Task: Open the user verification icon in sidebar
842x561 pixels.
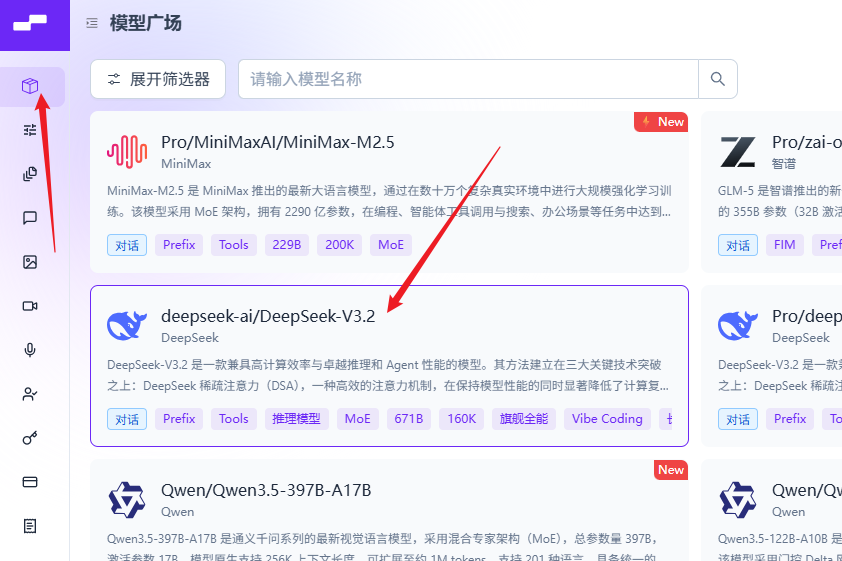Action: click(30, 394)
